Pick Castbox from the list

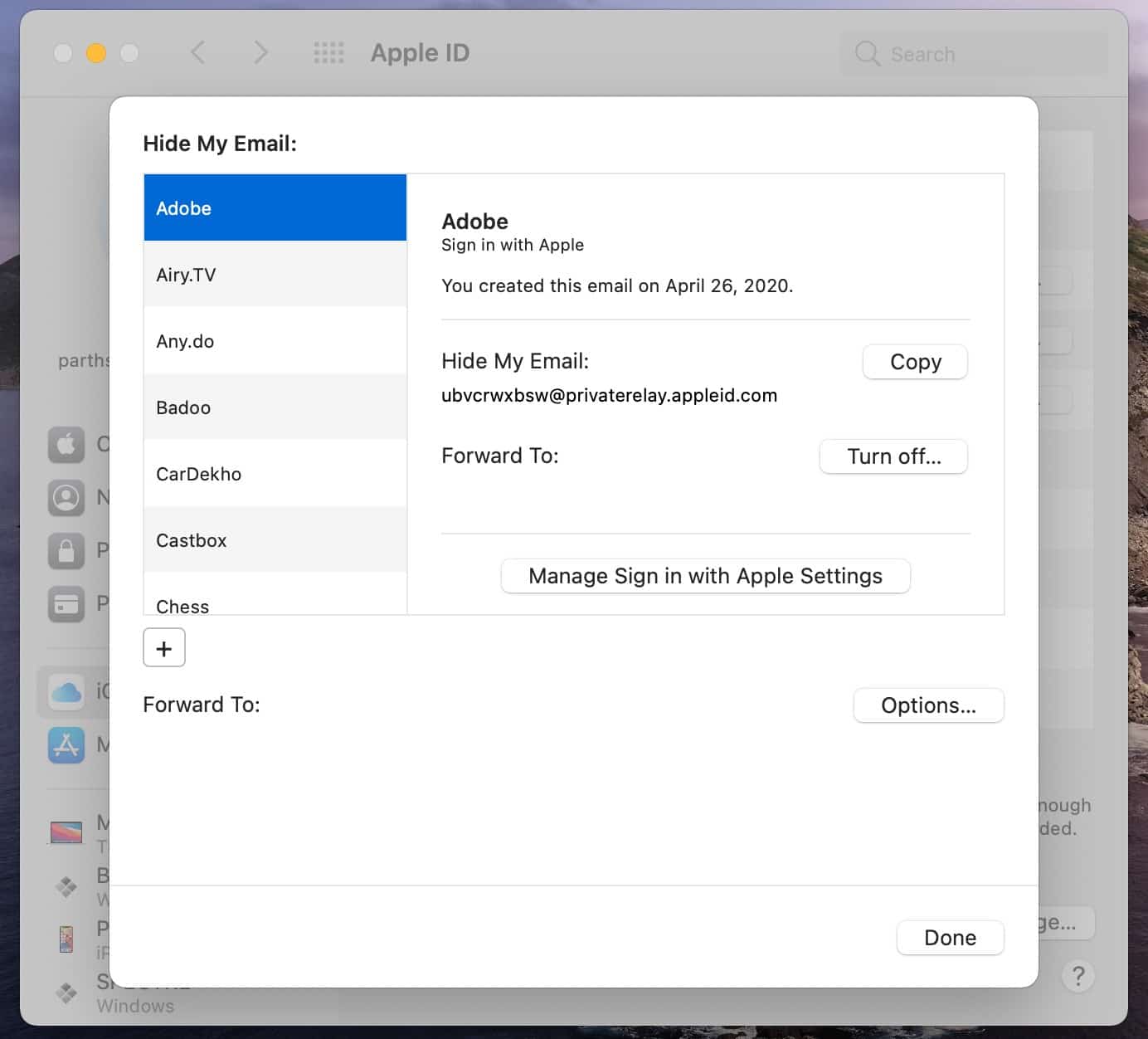pos(275,540)
